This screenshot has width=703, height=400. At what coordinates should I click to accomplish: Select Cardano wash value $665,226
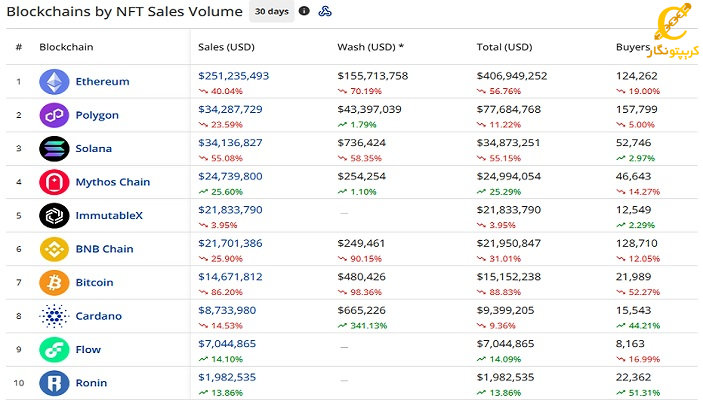[x=361, y=310]
